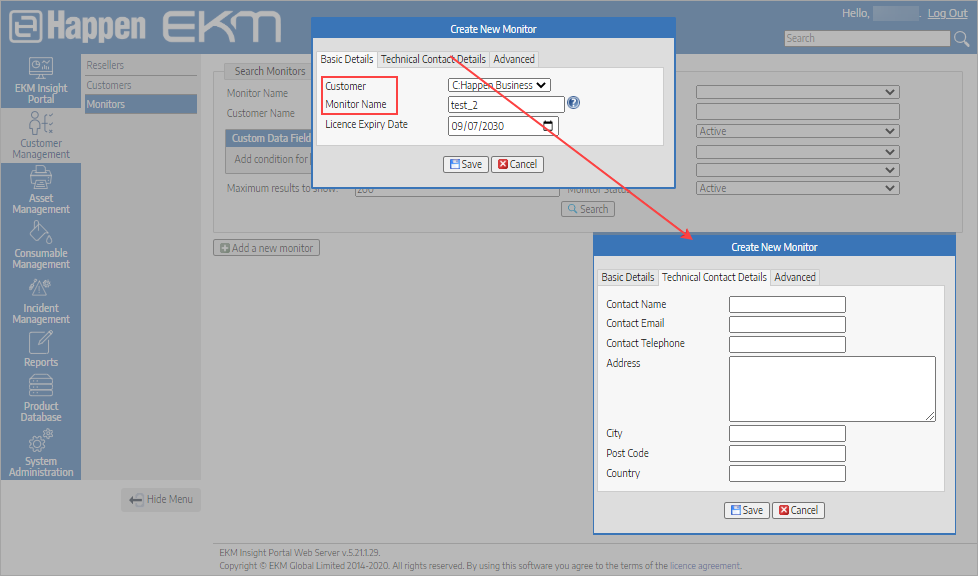Click the Address text area
This screenshot has height=576, width=978.
832,389
